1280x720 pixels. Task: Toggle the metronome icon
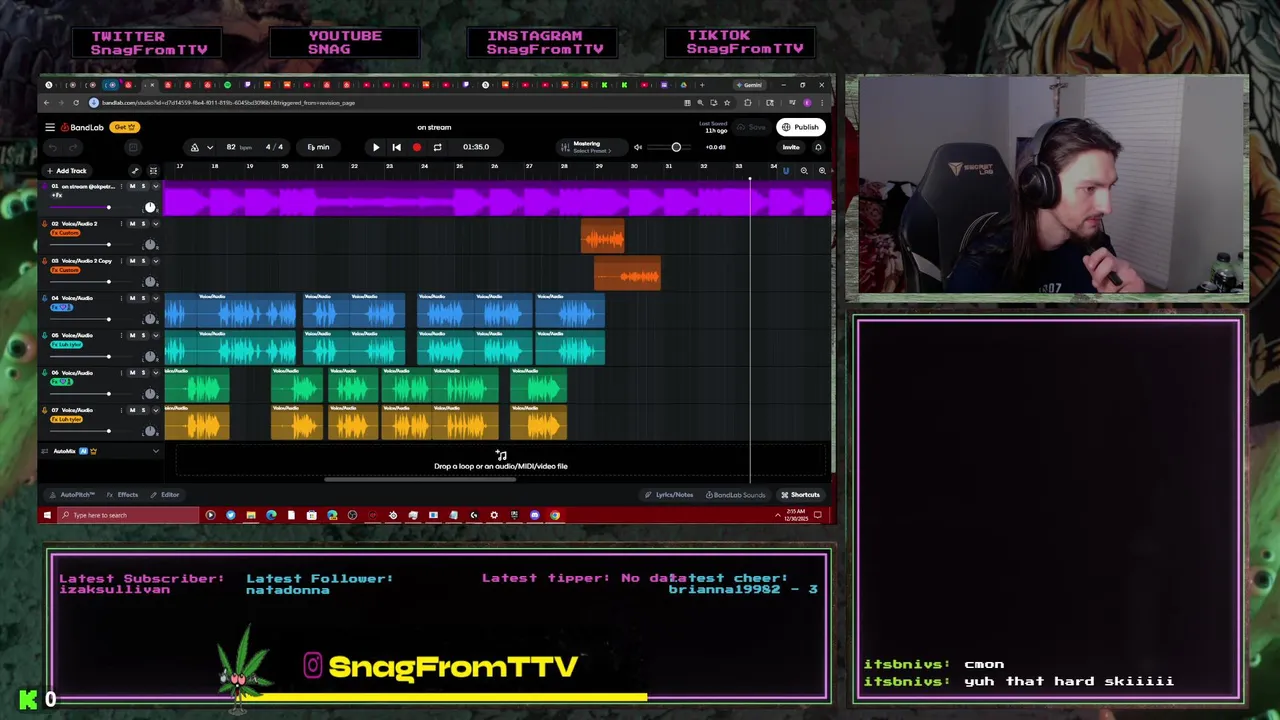coord(195,148)
